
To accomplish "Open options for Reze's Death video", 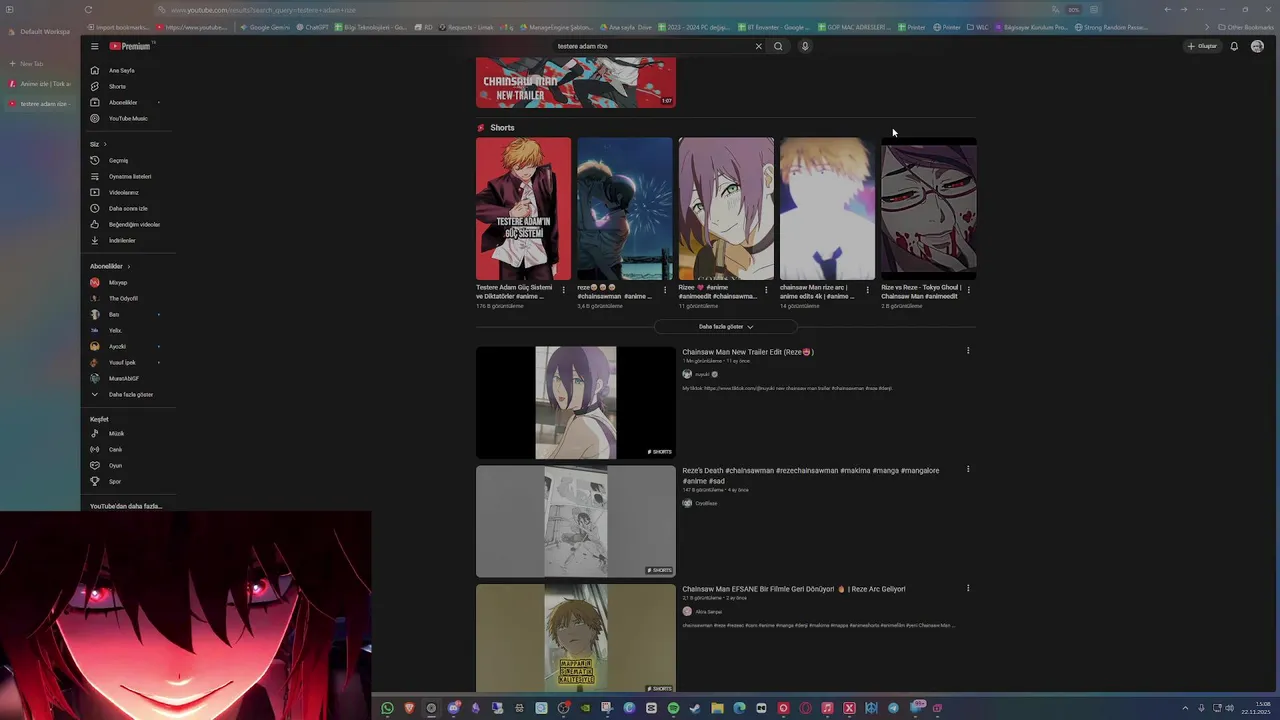I will click(x=968, y=469).
